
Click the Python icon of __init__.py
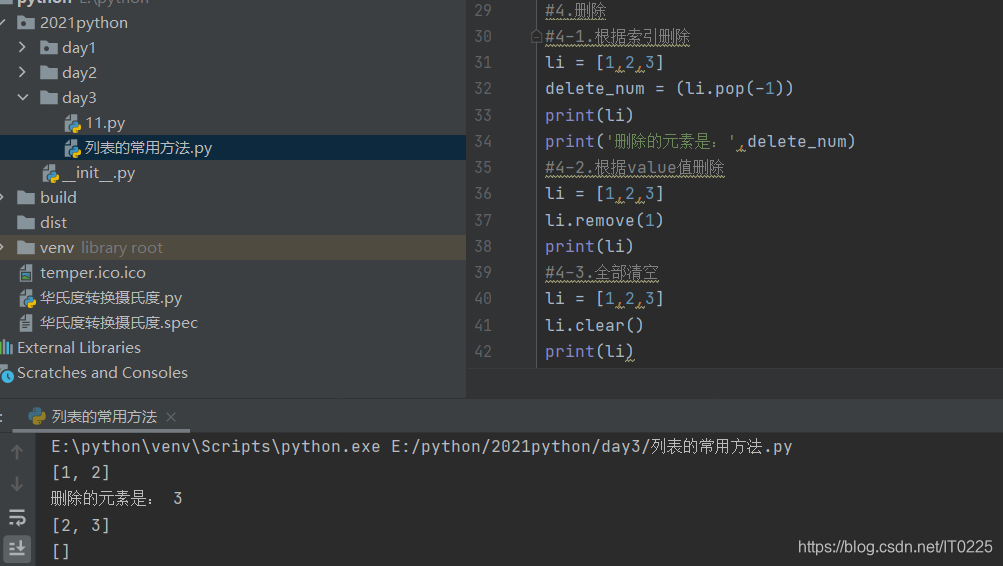click(x=51, y=173)
